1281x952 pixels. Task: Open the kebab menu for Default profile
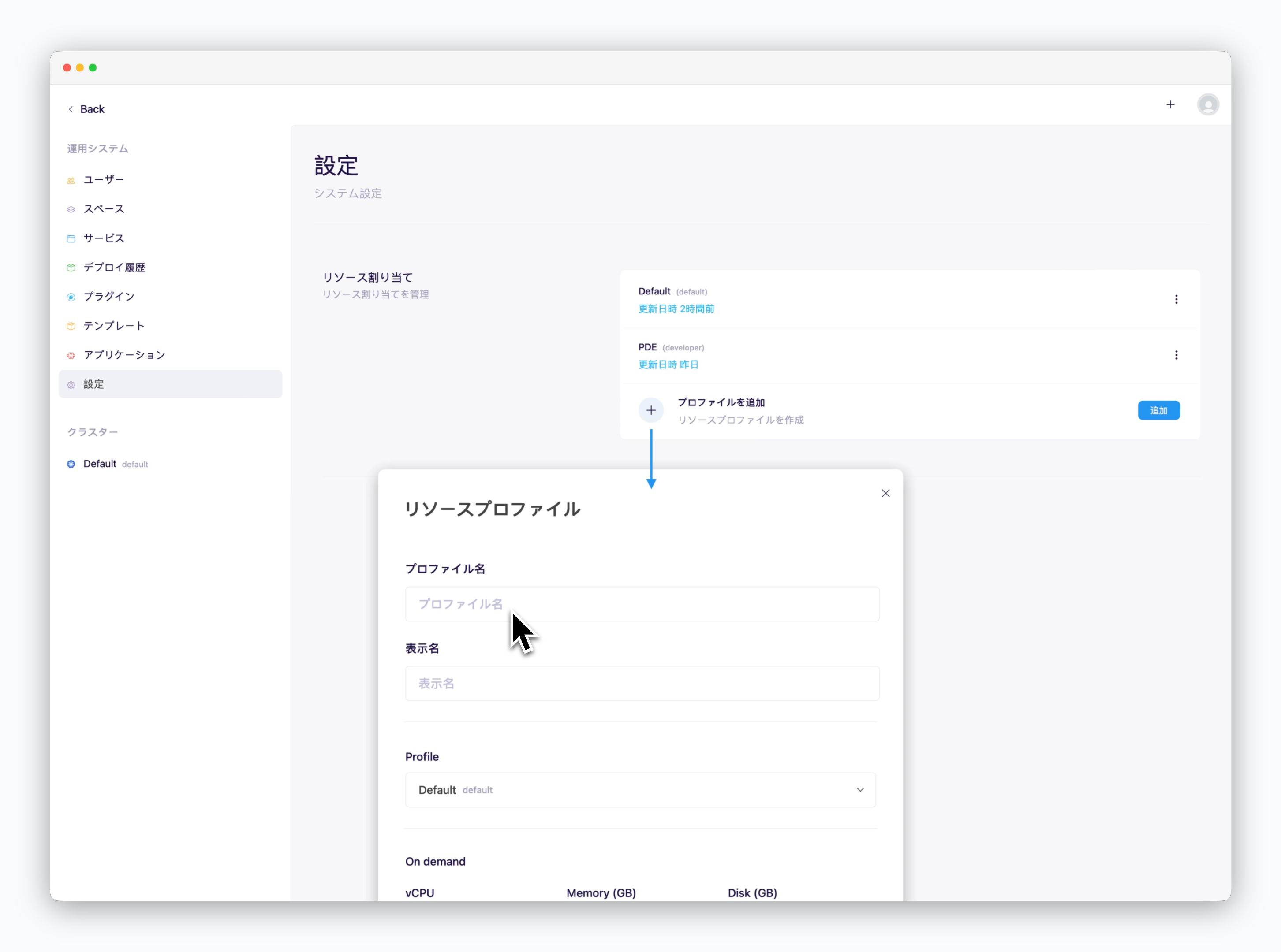[1176, 300]
